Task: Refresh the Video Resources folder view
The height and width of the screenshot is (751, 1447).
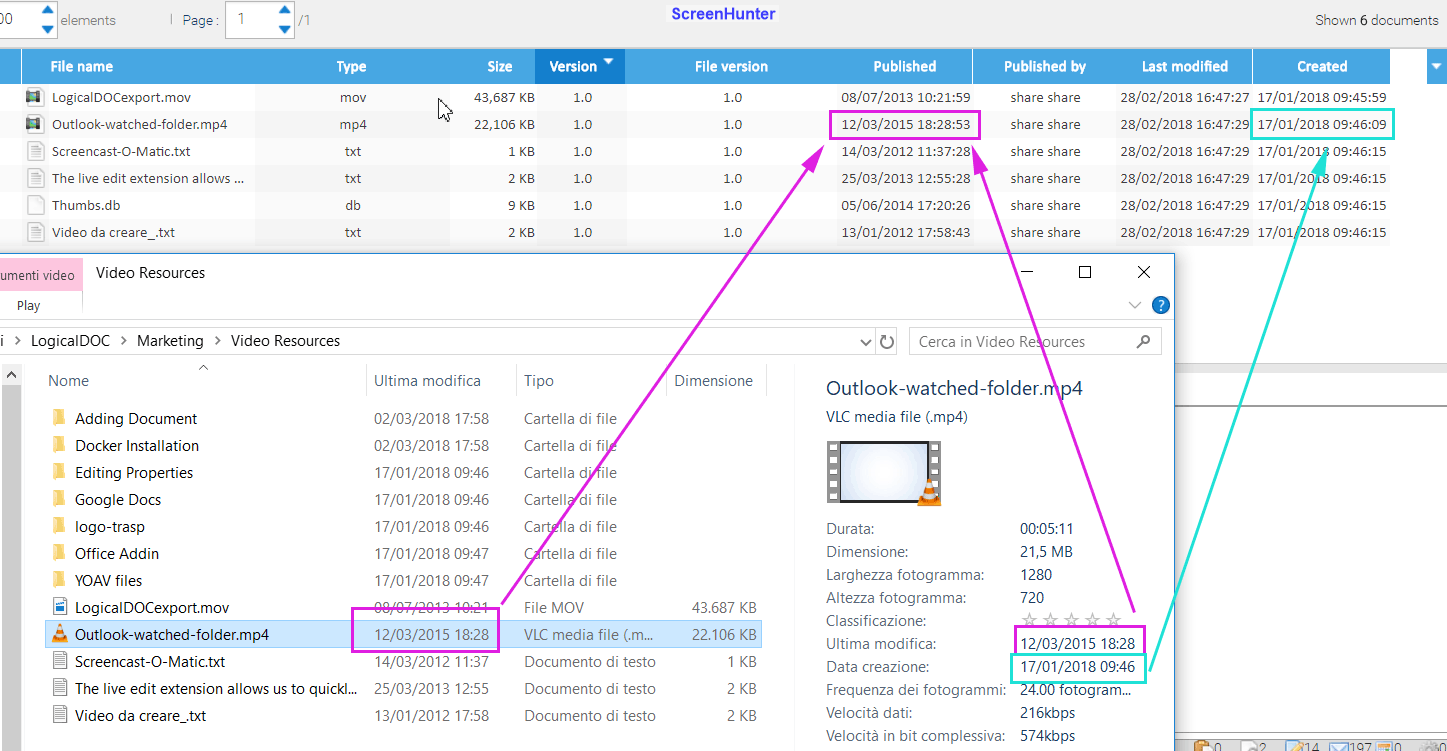Action: point(886,341)
